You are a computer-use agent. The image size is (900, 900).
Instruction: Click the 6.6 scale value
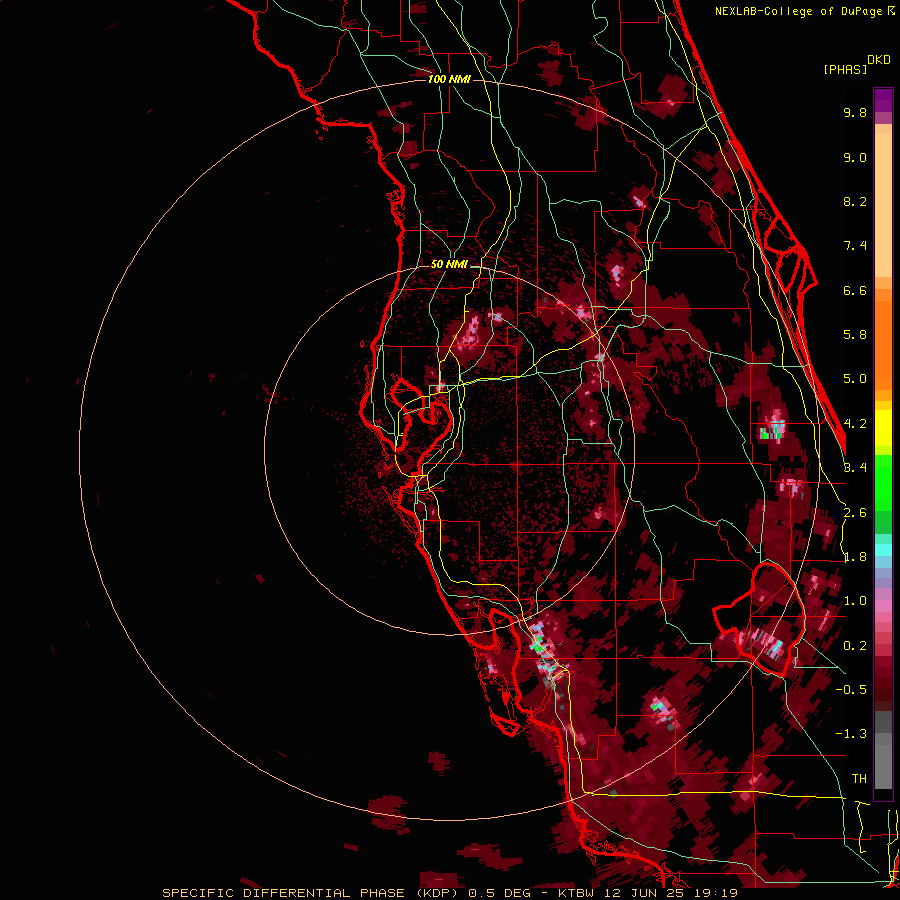855,290
